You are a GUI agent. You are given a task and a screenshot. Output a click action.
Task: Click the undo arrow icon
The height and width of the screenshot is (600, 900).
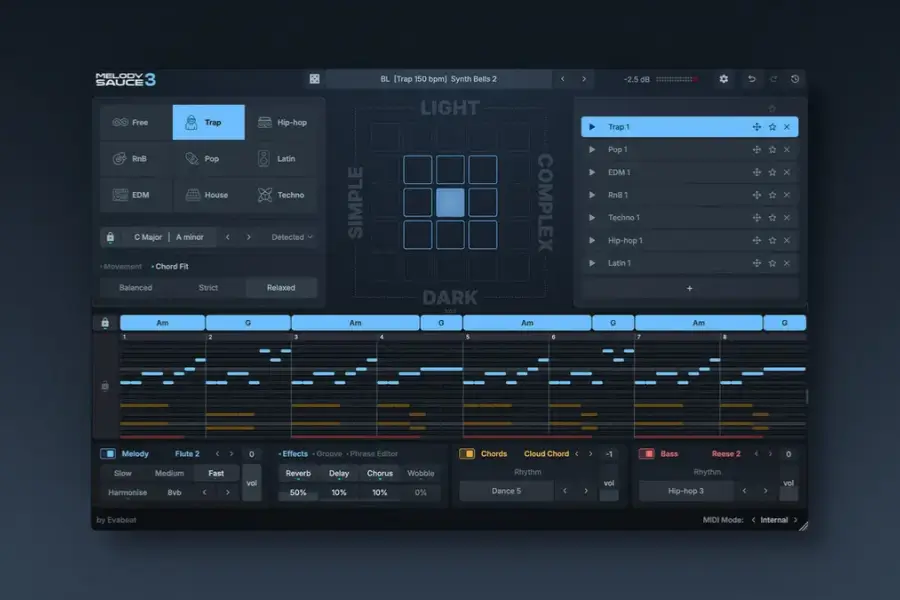coord(751,79)
